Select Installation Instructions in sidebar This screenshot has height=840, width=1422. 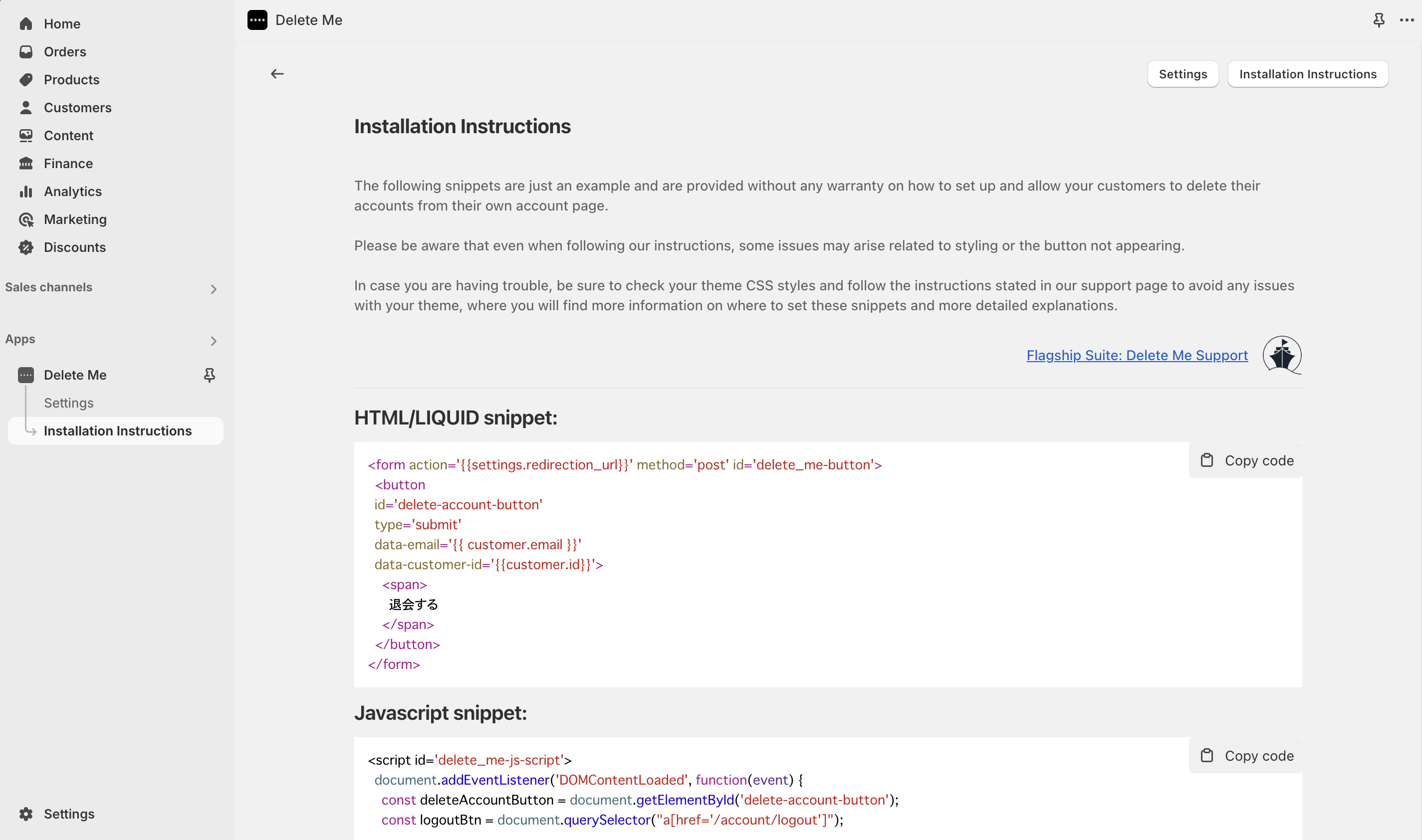coord(118,431)
